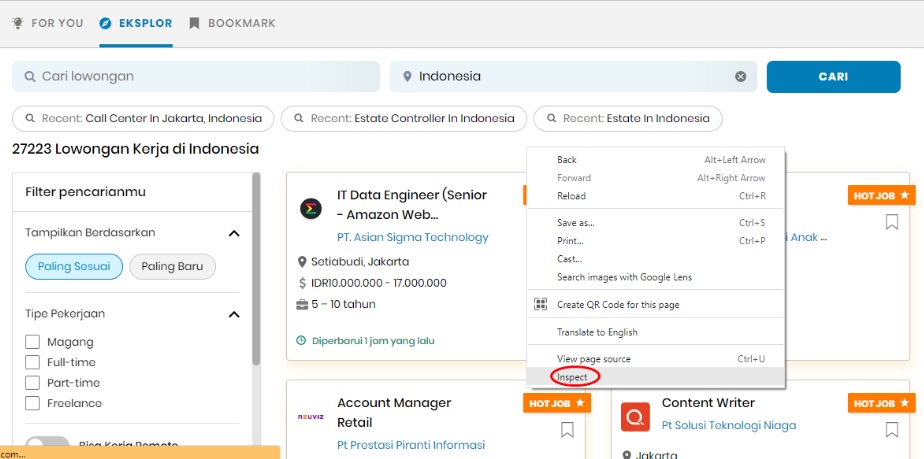This screenshot has width=924, height=459.
Task: Clear the Indonesia location field
Action: pos(741,76)
